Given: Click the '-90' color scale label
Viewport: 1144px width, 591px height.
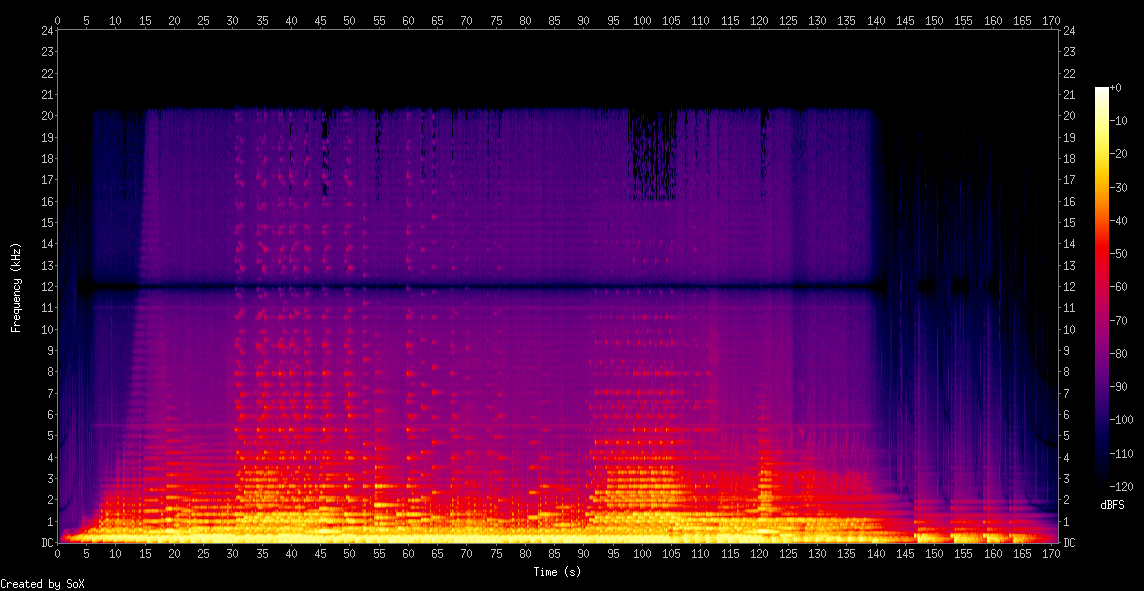Looking at the screenshot, I should (1118, 386).
